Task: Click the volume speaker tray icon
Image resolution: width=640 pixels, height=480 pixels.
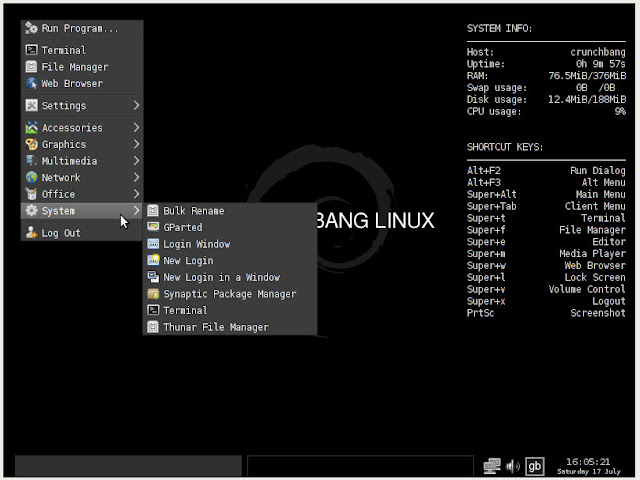Action: [513, 466]
